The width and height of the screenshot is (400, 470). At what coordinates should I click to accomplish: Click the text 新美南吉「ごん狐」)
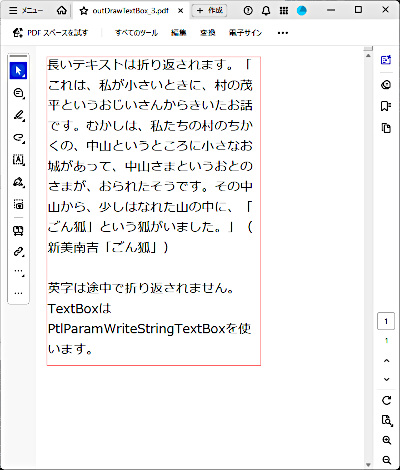coord(108,248)
